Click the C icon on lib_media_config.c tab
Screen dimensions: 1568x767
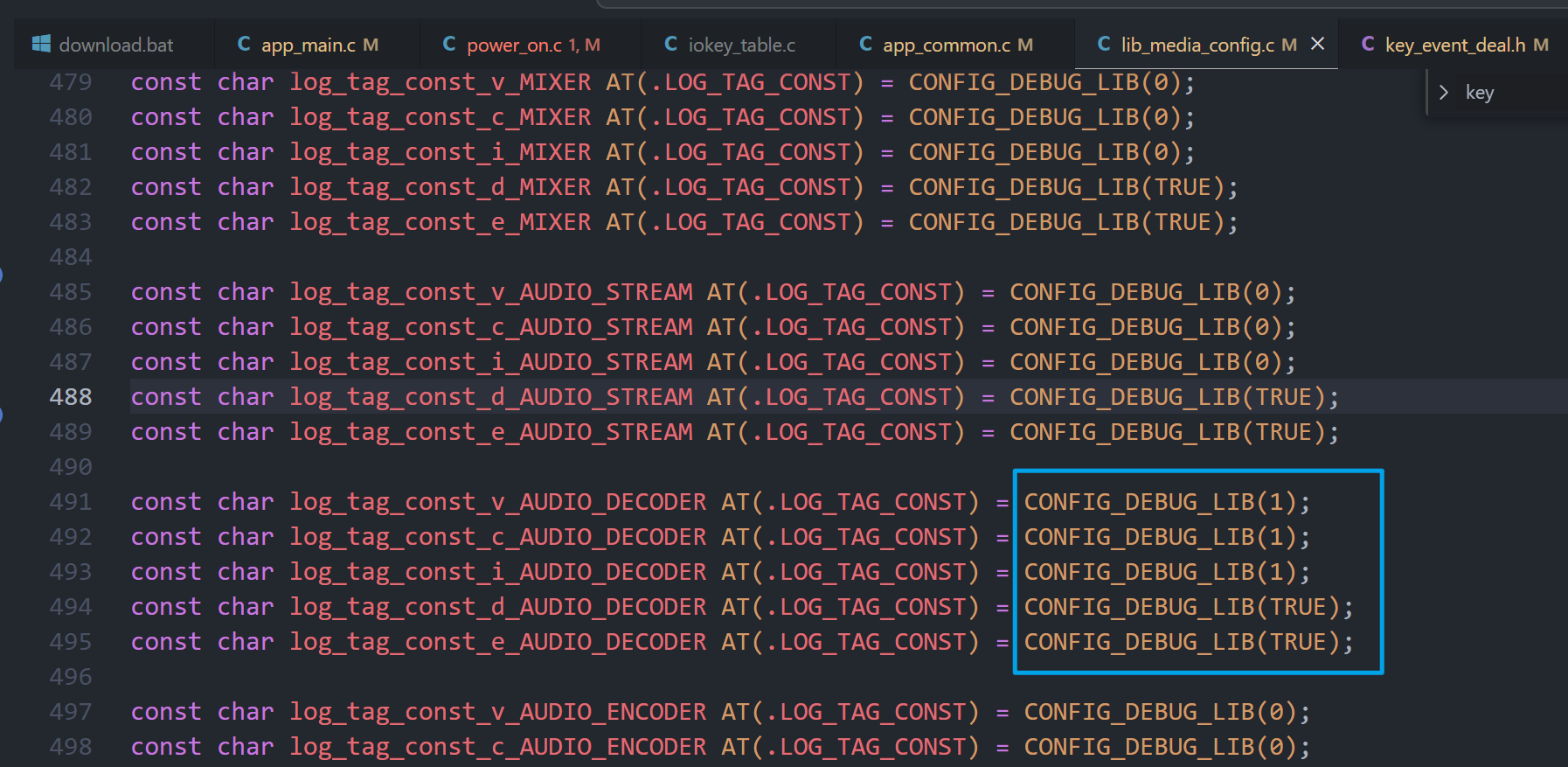pos(1105,44)
